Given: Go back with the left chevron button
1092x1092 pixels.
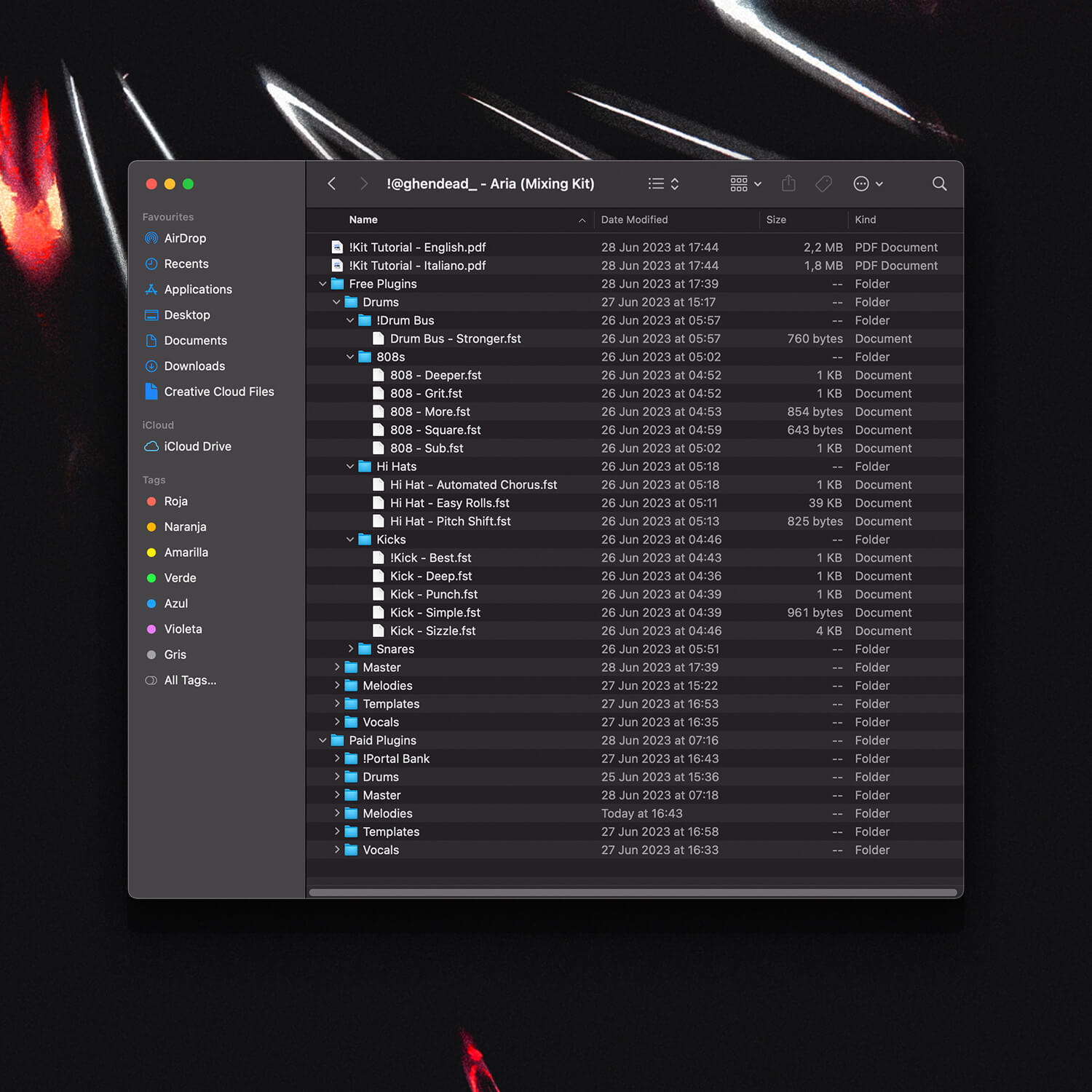Looking at the screenshot, I should click(x=331, y=184).
